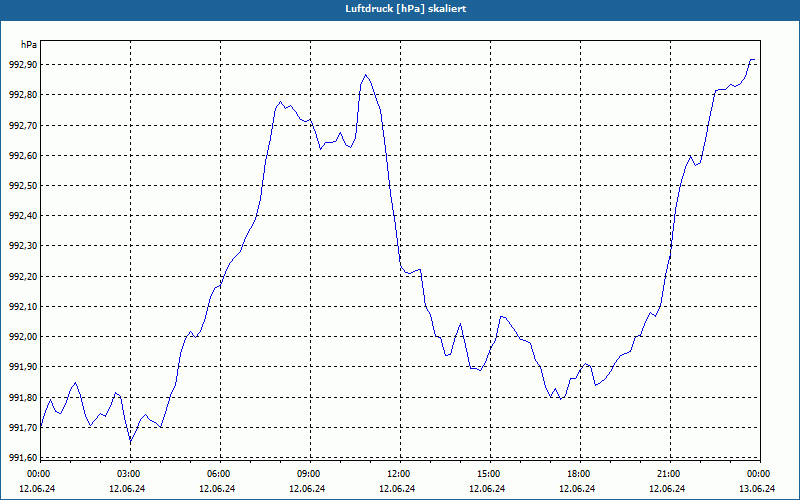Screen dimensions: 800x500
Task: Click the 03:00 time axis label
Action: point(130,474)
